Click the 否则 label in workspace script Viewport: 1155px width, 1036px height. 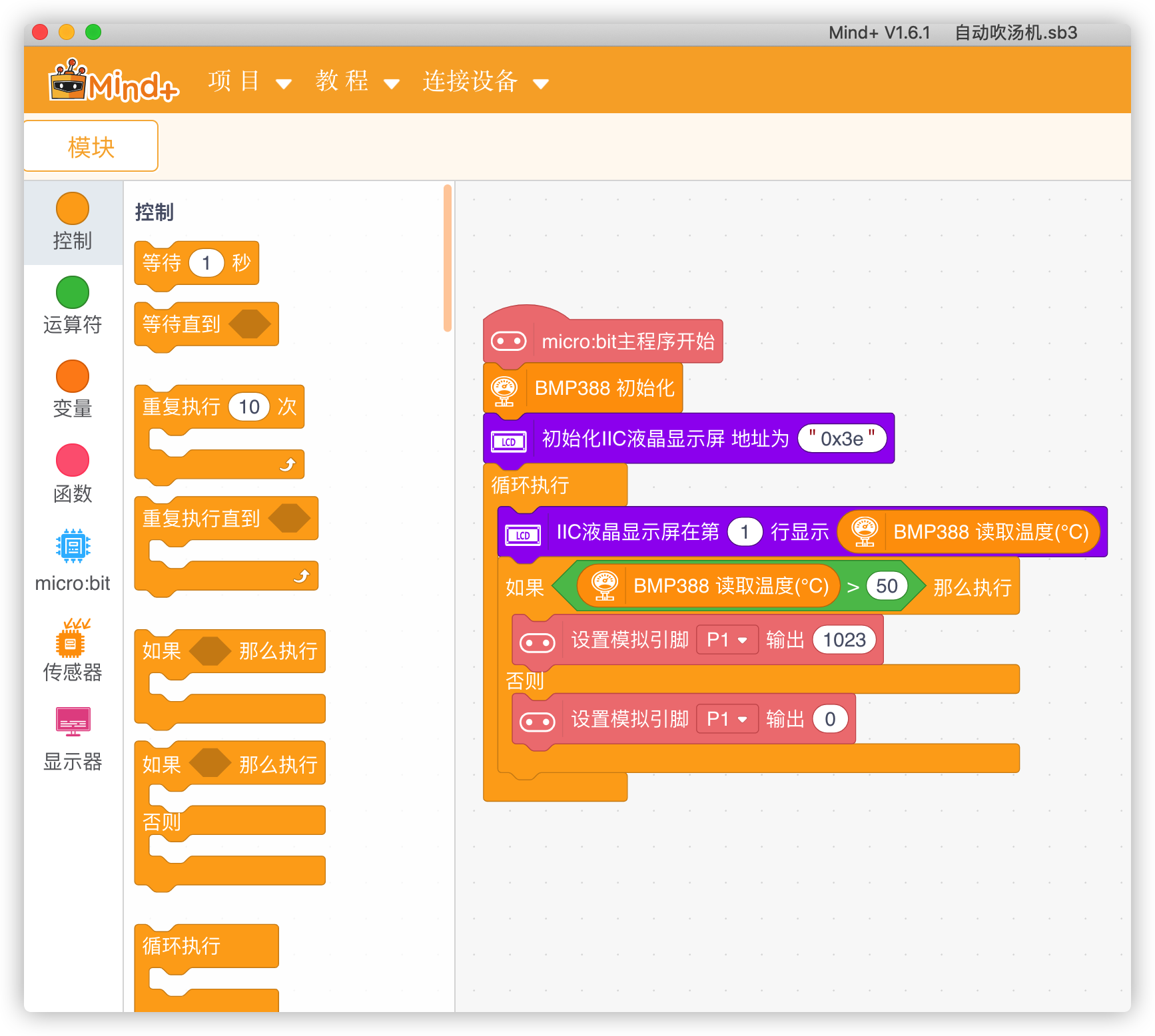pyautogui.click(x=525, y=680)
